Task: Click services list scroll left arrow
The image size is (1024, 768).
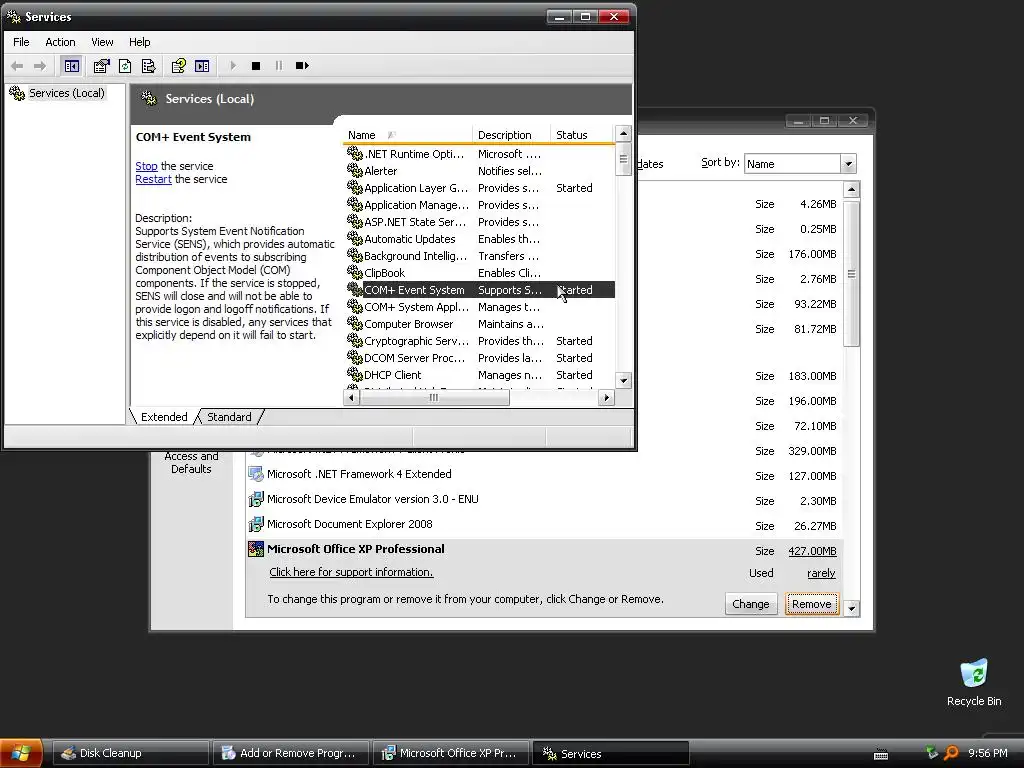Action: (351, 397)
